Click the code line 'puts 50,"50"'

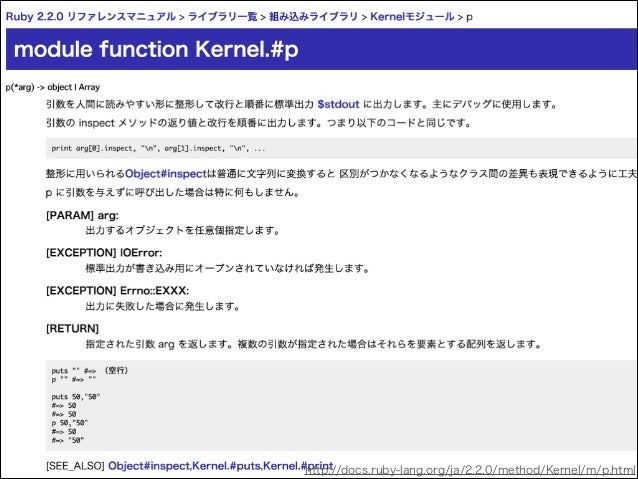tap(76, 396)
